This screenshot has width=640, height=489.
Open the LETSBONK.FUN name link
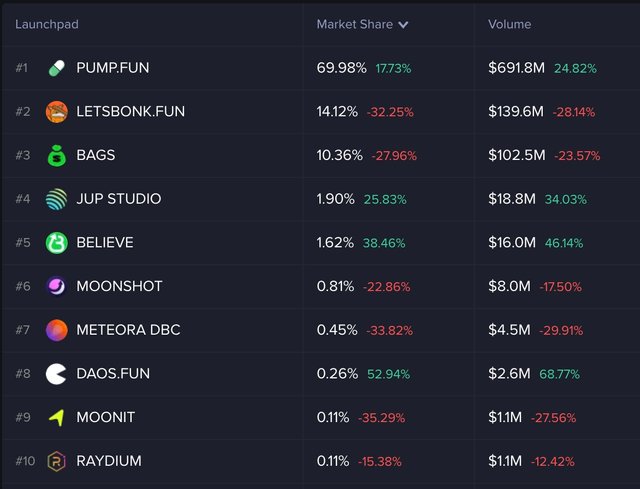130,111
